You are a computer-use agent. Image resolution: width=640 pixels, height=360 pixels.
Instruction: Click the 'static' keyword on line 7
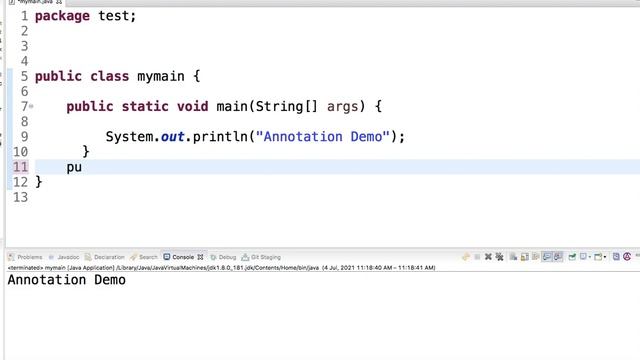[145, 107]
